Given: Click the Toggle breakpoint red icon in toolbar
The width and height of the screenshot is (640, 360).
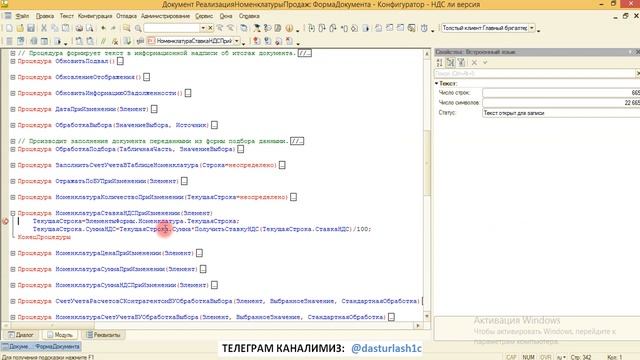Looking at the screenshot, I should 256,41.
